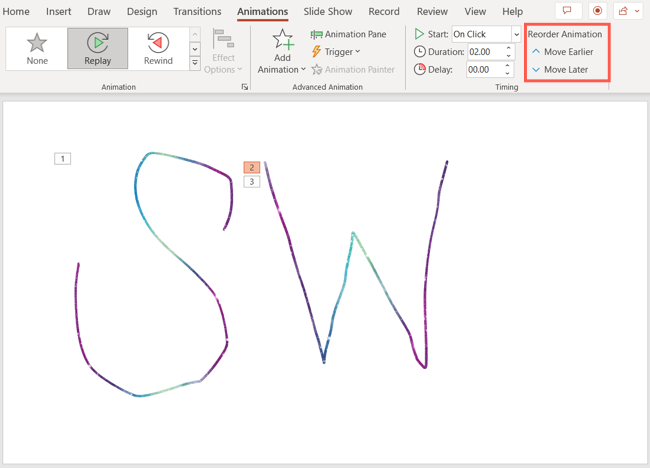Select animation marker 1 on slide
Image resolution: width=650 pixels, height=468 pixels.
point(63,158)
